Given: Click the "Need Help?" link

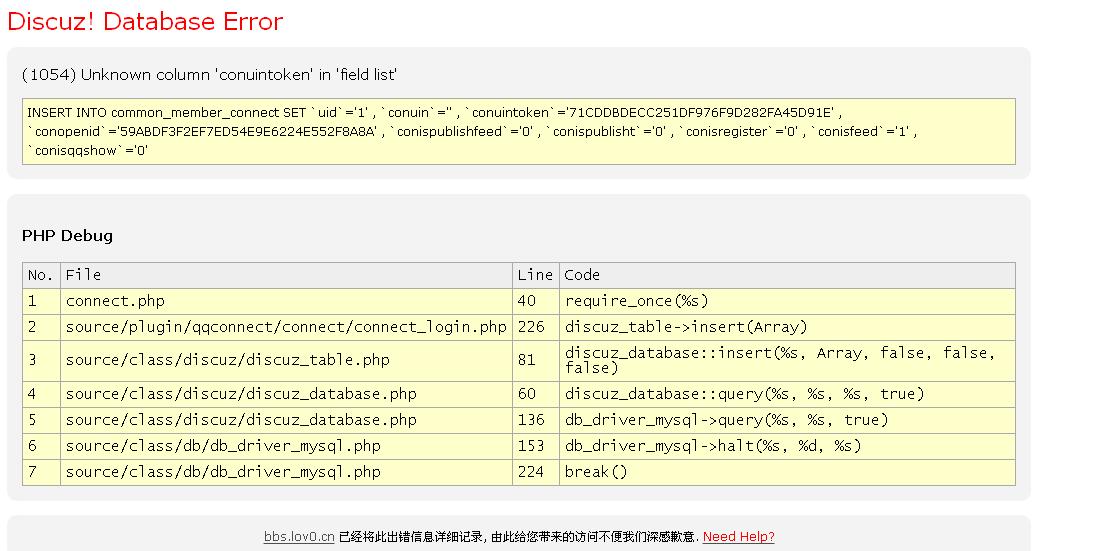Looking at the screenshot, I should coord(738,537).
